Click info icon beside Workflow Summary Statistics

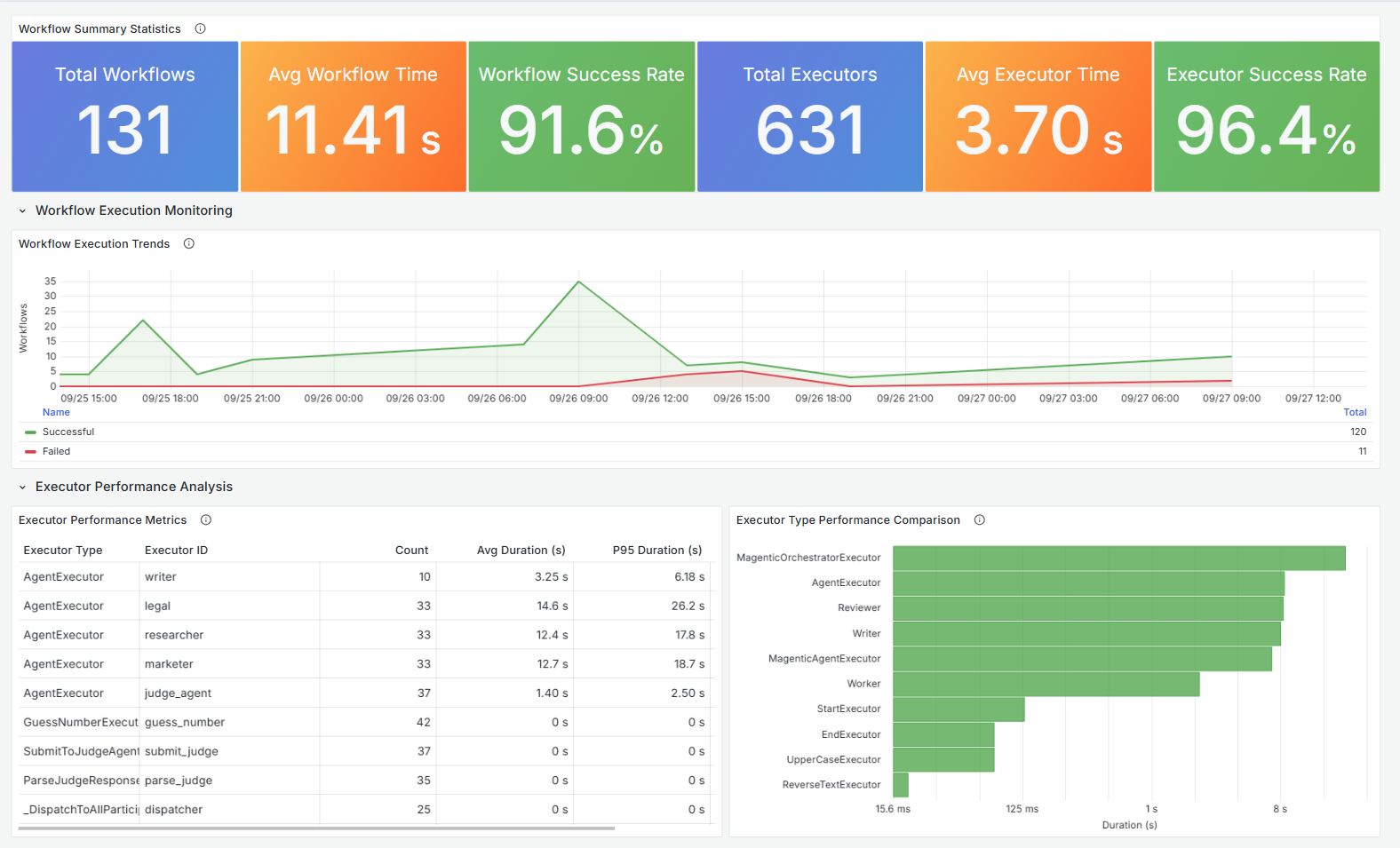pyautogui.click(x=200, y=28)
